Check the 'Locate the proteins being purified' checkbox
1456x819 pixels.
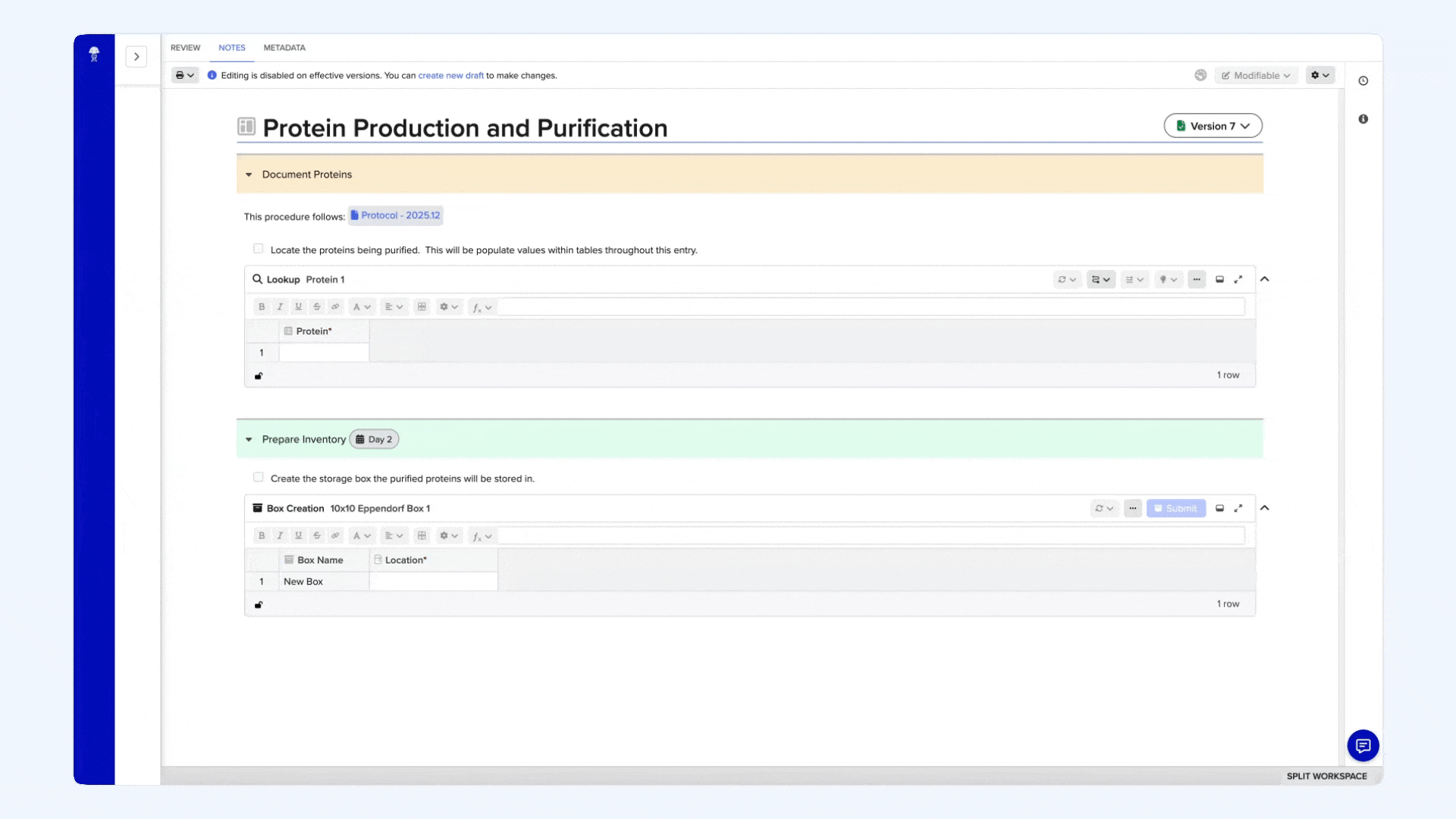pyautogui.click(x=259, y=249)
